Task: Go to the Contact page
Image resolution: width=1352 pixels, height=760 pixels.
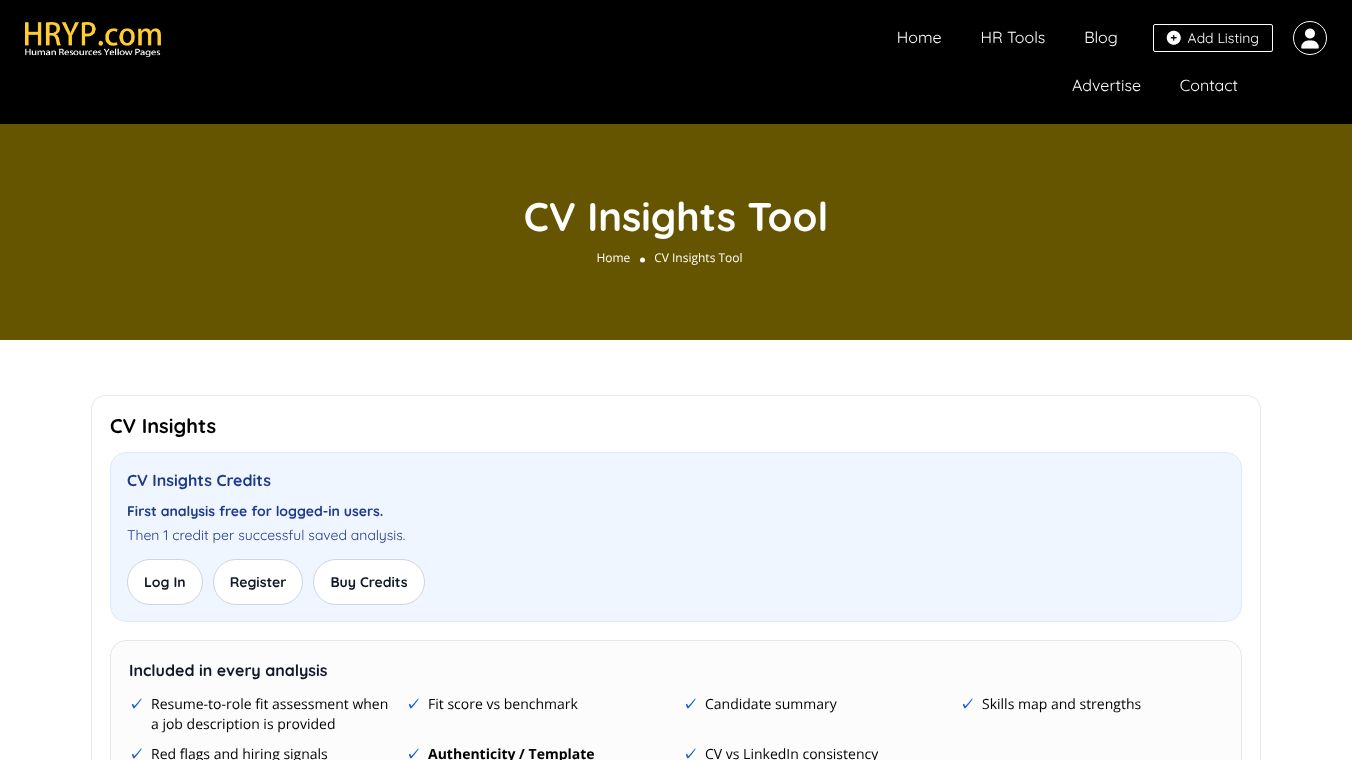Action: (1208, 86)
